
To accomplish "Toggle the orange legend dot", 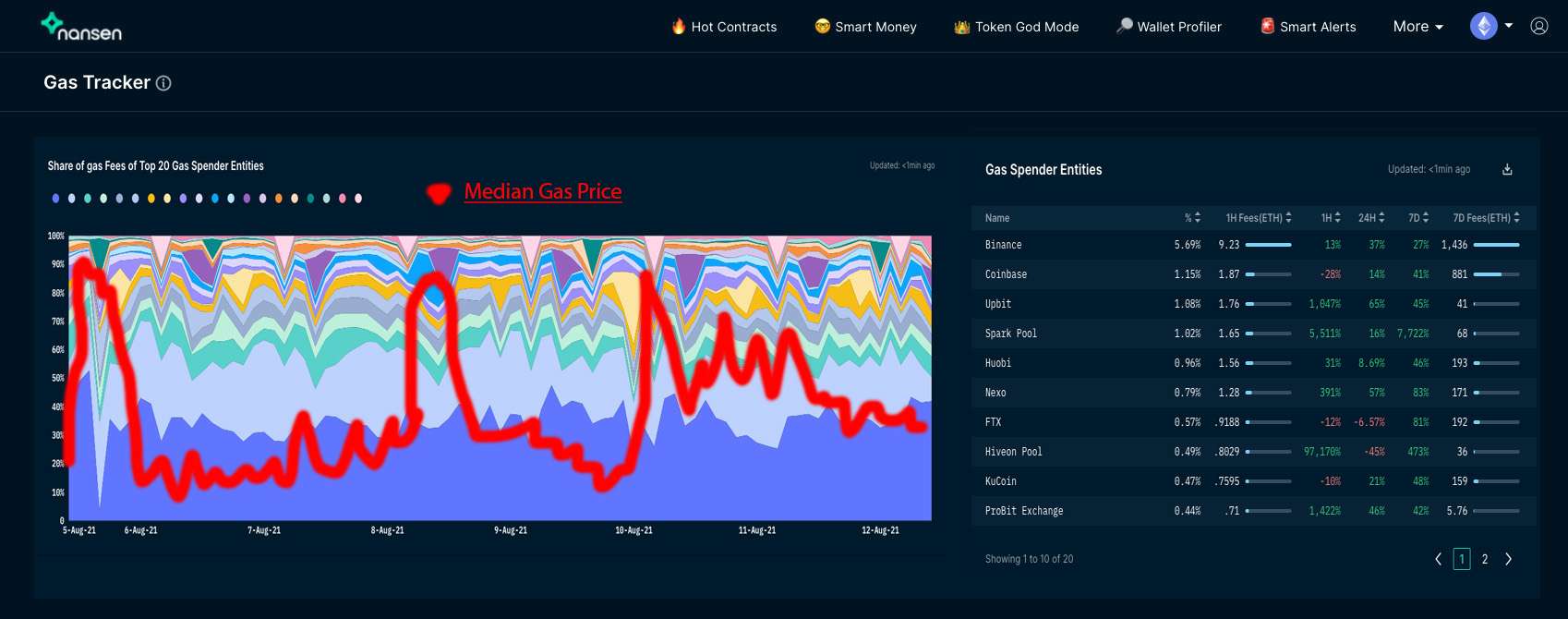I will (x=279, y=199).
